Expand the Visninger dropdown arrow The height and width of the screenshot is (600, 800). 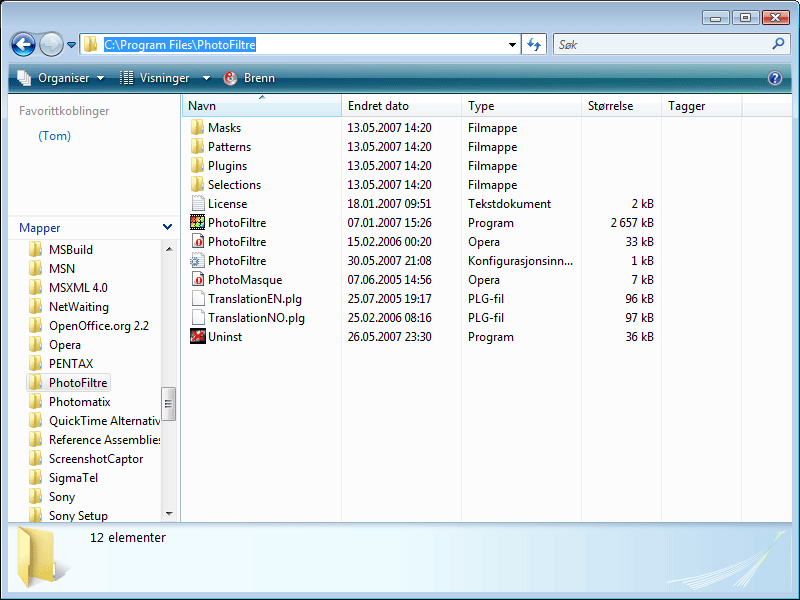pos(206,78)
